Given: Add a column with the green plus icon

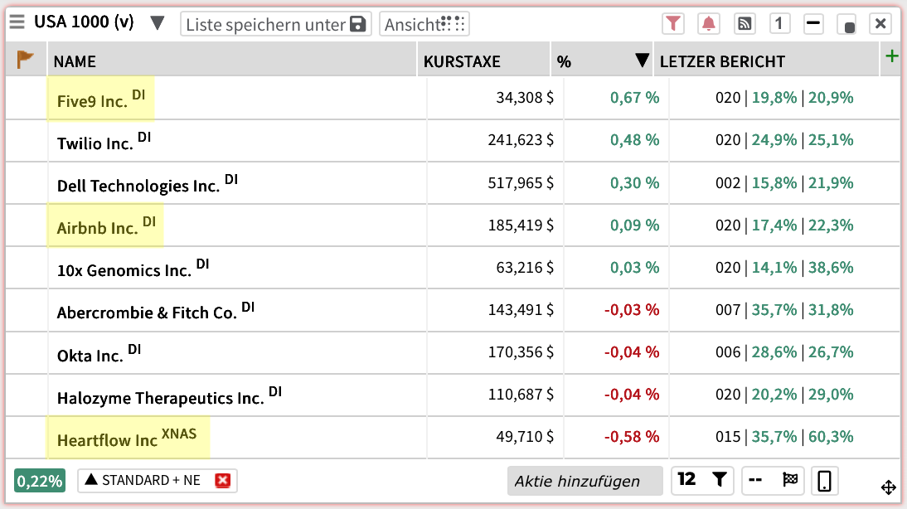Looking at the screenshot, I should pyautogui.click(x=892, y=56).
